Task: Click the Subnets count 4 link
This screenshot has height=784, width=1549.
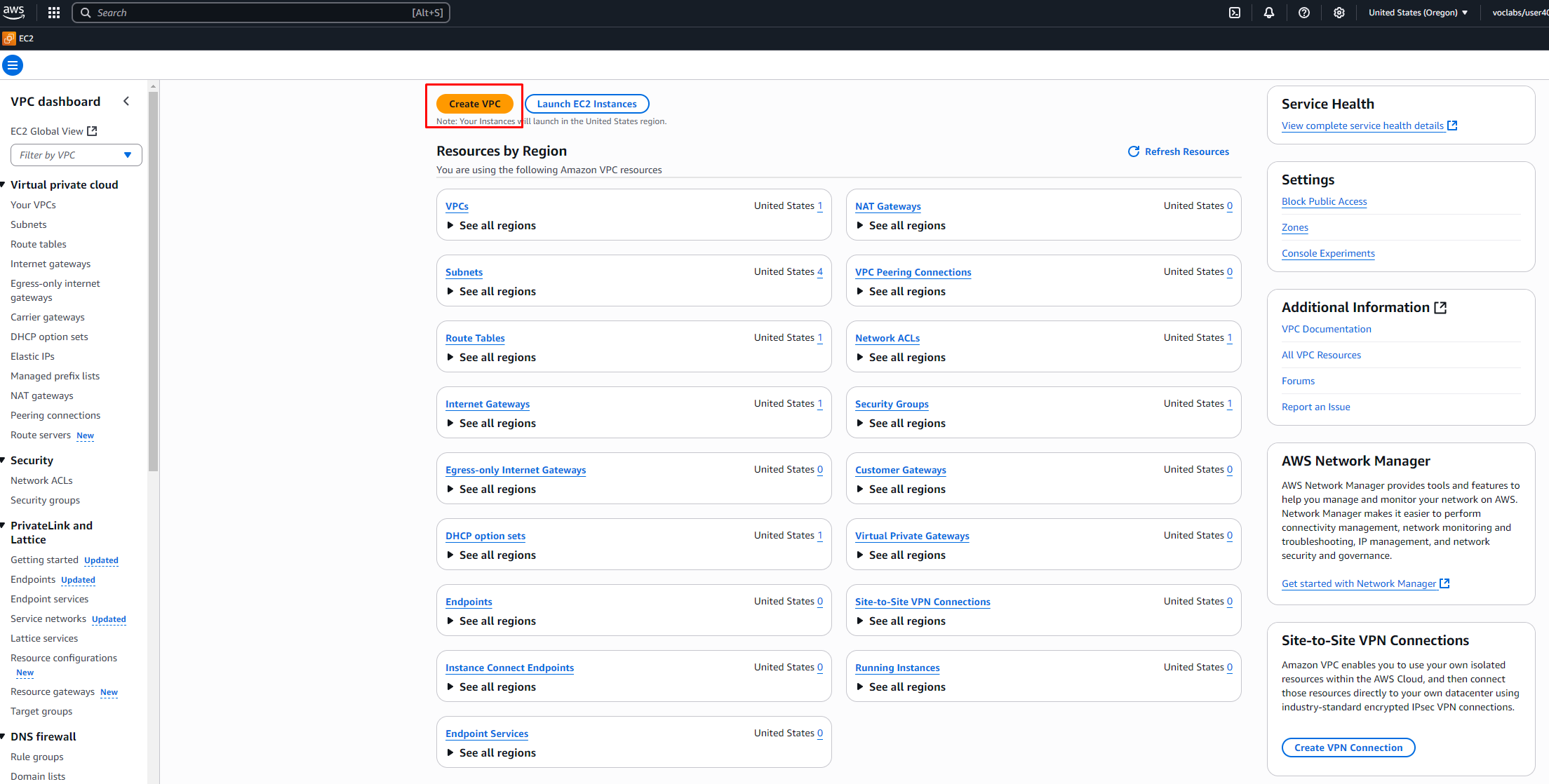Action: click(819, 271)
